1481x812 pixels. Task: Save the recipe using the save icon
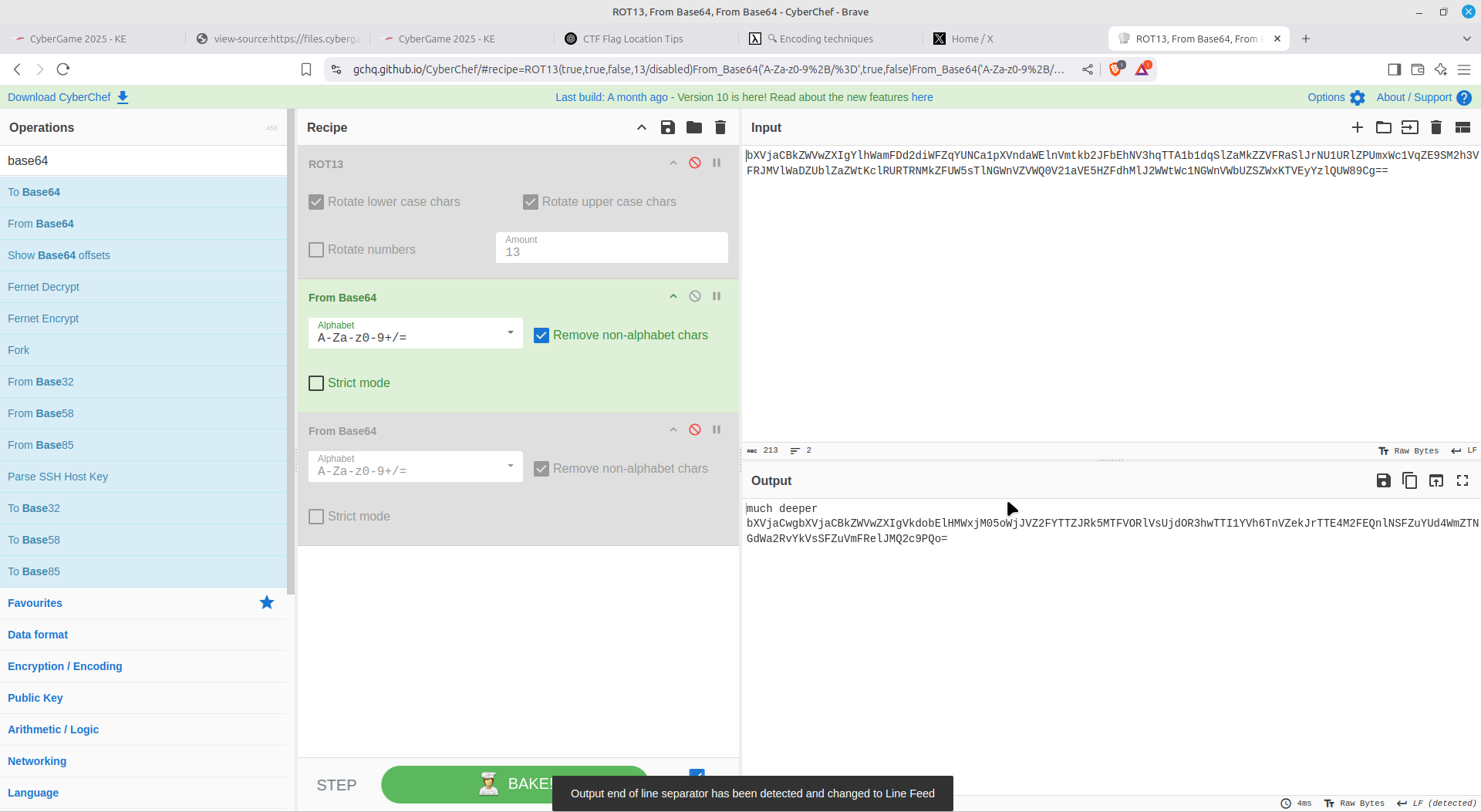click(668, 127)
